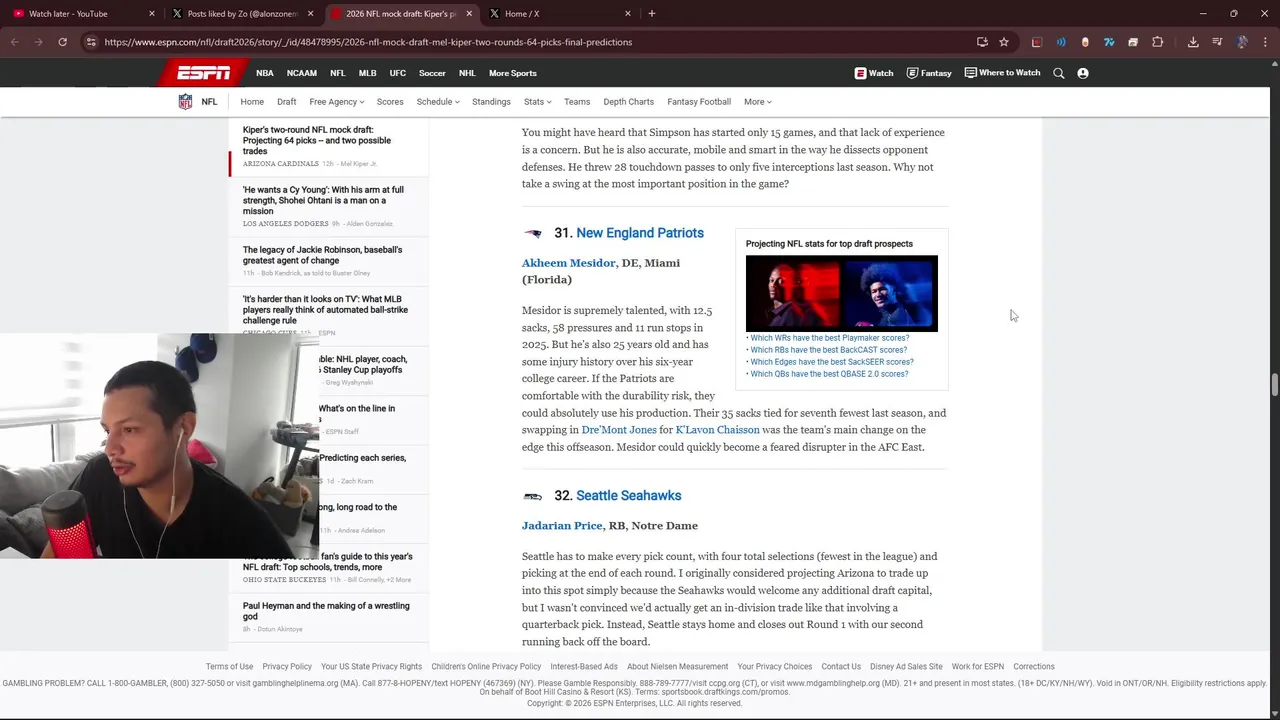Open the tab search dropdown arrow

click(x=14, y=14)
